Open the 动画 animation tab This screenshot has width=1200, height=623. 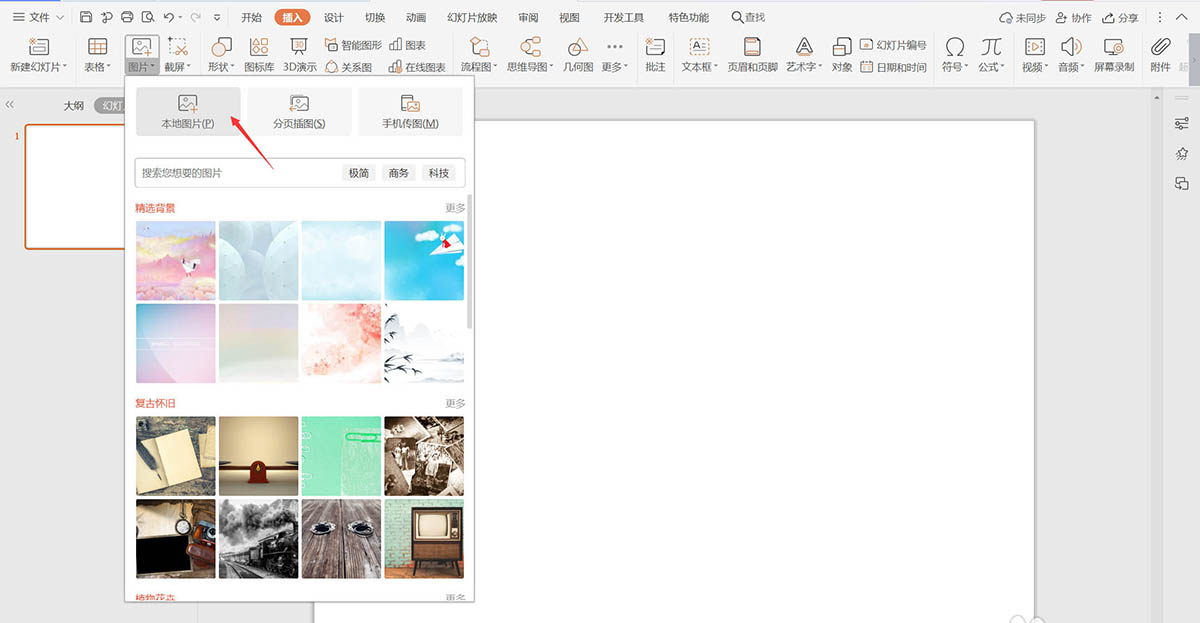point(416,18)
